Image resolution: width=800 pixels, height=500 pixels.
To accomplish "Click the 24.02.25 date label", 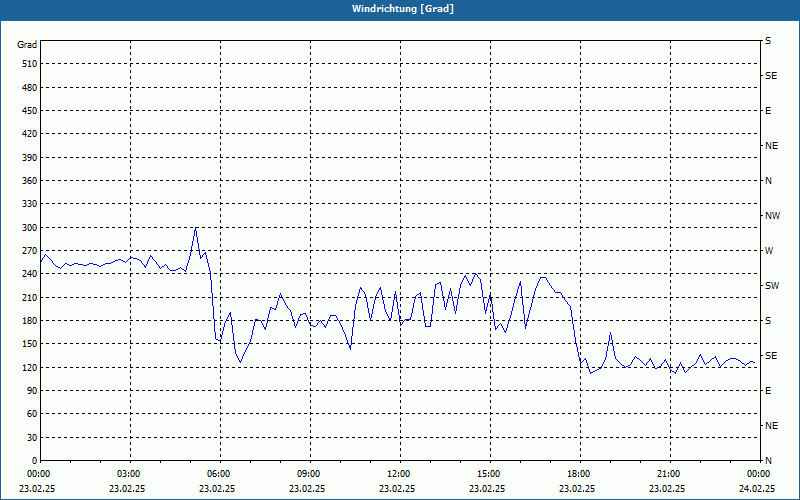I will (757, 489).
